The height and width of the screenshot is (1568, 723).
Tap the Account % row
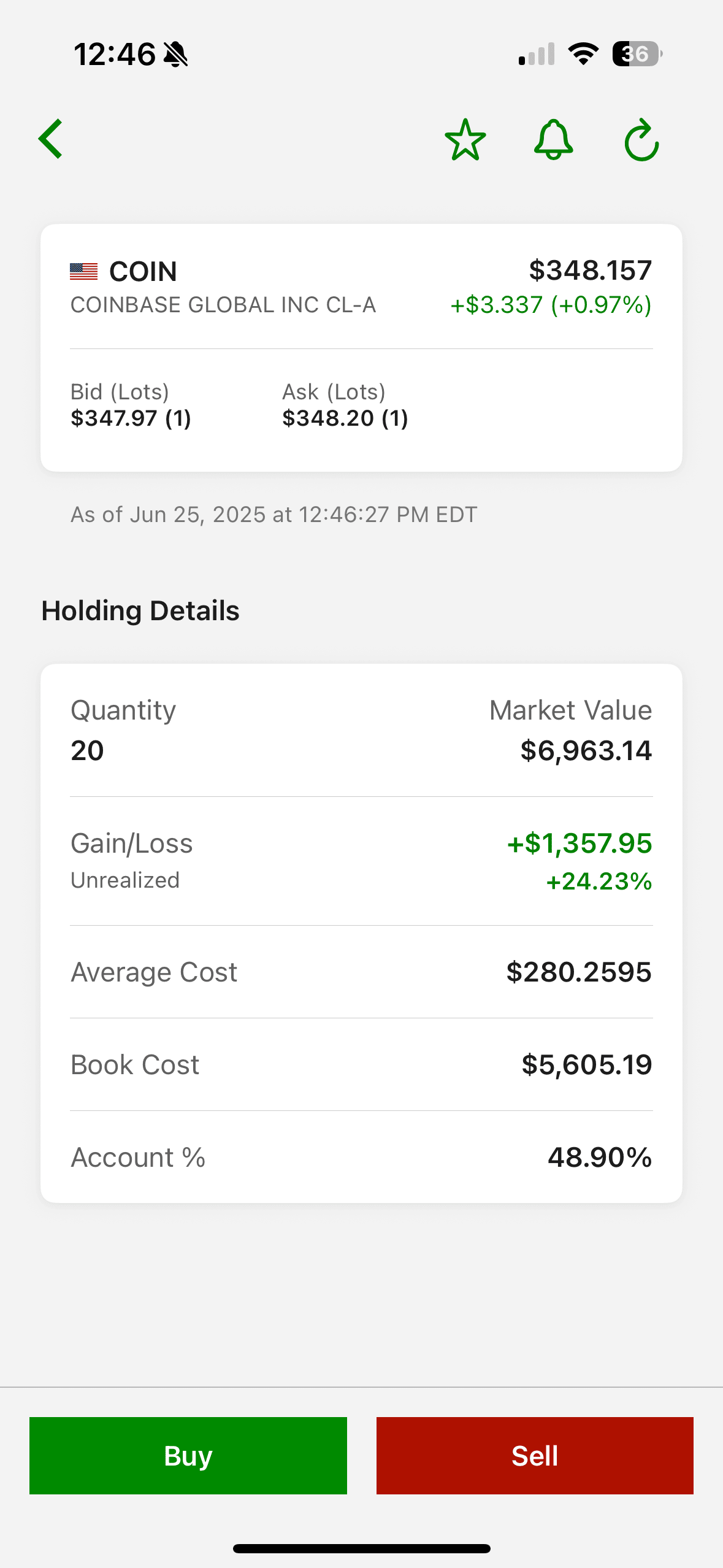361,1157
